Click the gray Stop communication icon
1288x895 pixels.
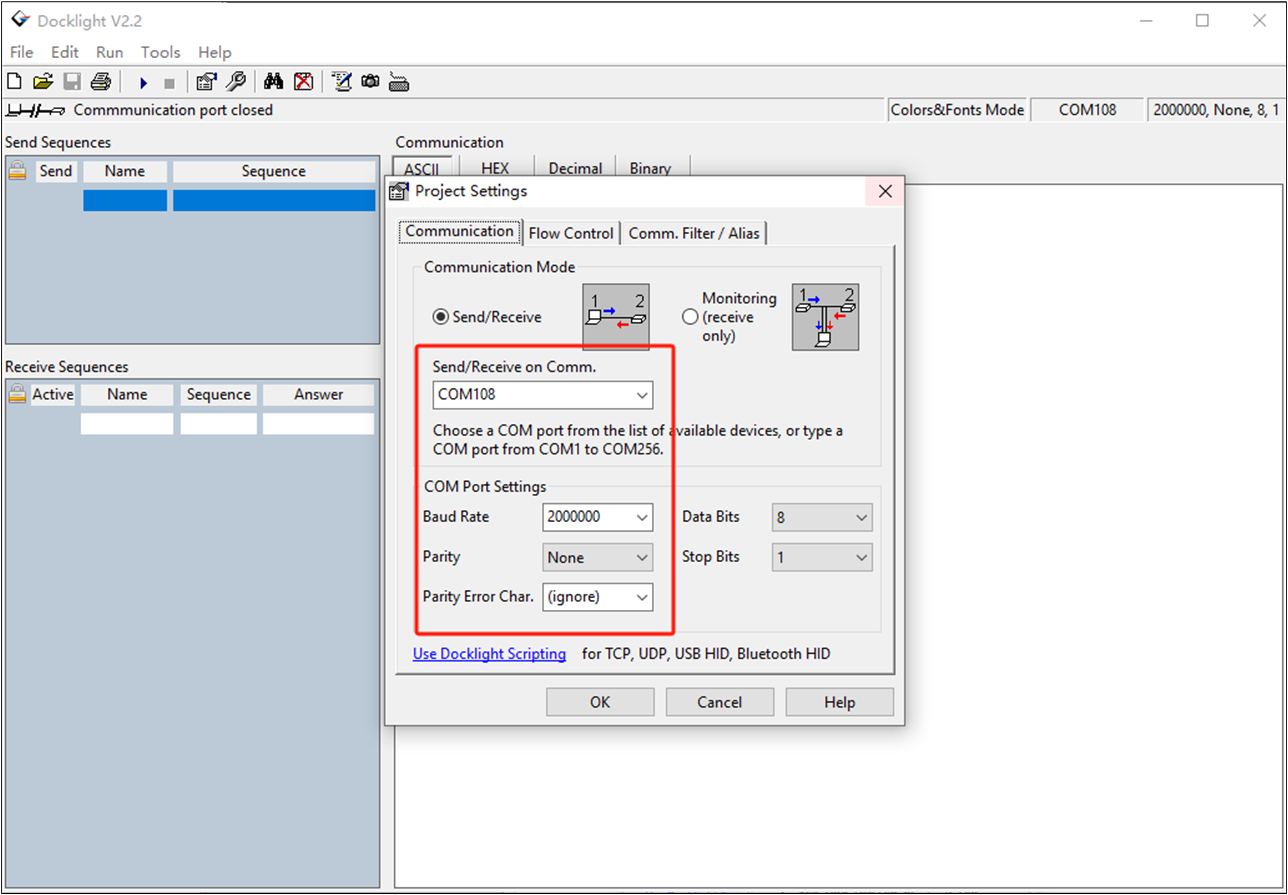click(x=169, y=83)
